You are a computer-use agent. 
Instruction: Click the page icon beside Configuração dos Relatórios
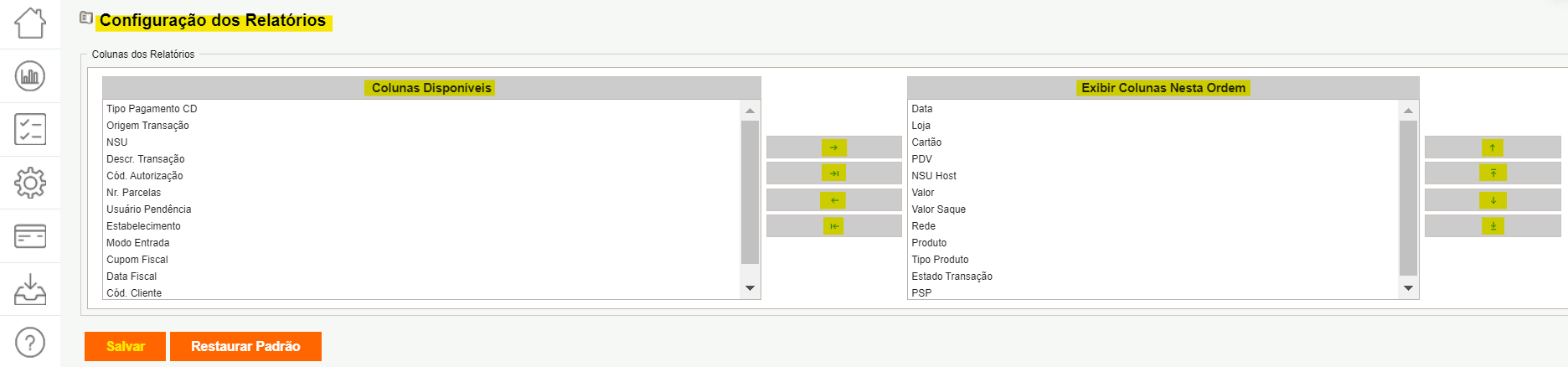86,18
